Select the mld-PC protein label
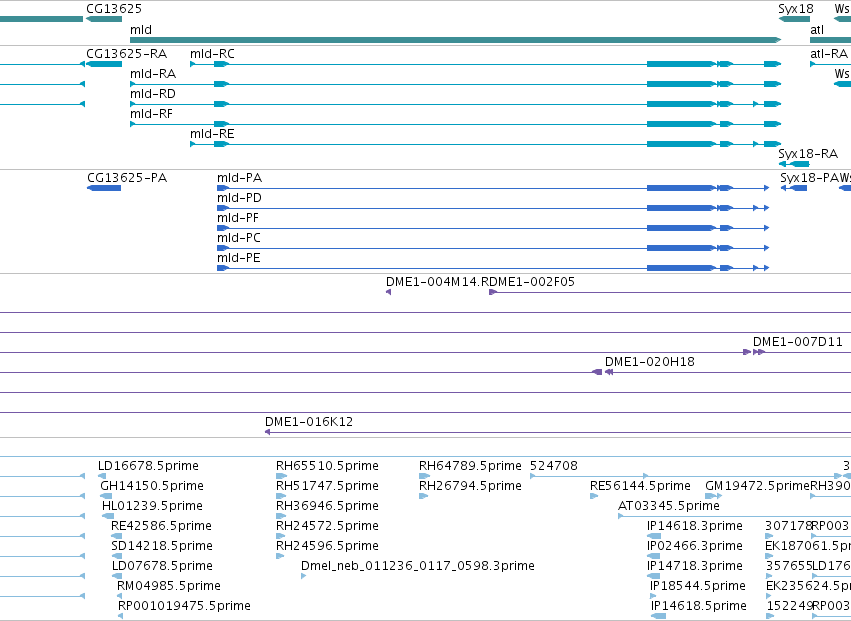The height and width of the screenshot is (621, 851). (x=239, y=238)
